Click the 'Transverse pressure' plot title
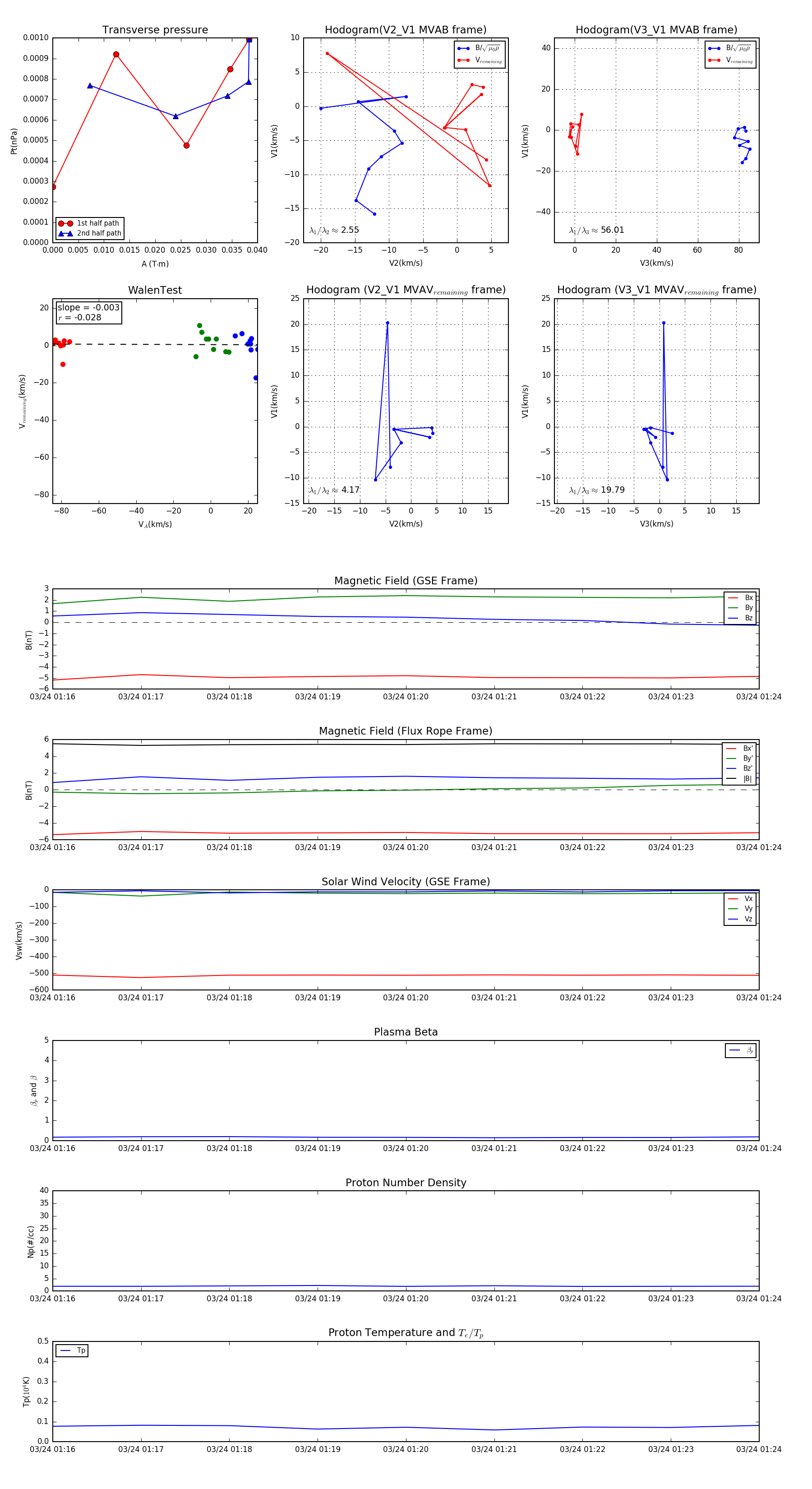The width and height of the screenshot is (812, 1489). pyautogui.click(x=155, y=30)
